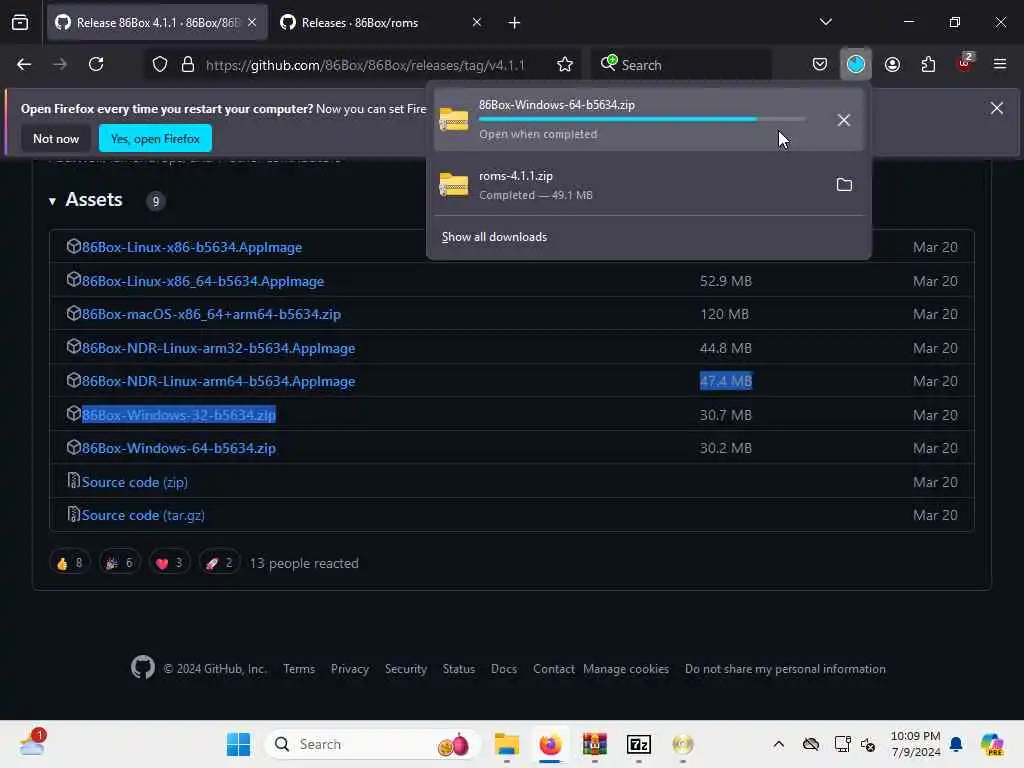1024x768 pixels.
Task: Close the Release 86Box 4.1.1 tab
Action: pos(252,23)
